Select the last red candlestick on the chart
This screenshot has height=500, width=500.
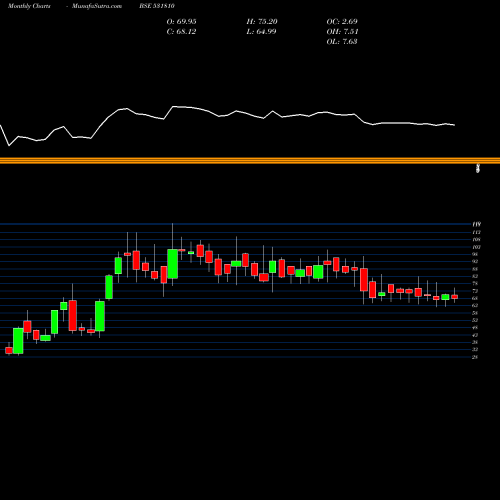(454, 296)
